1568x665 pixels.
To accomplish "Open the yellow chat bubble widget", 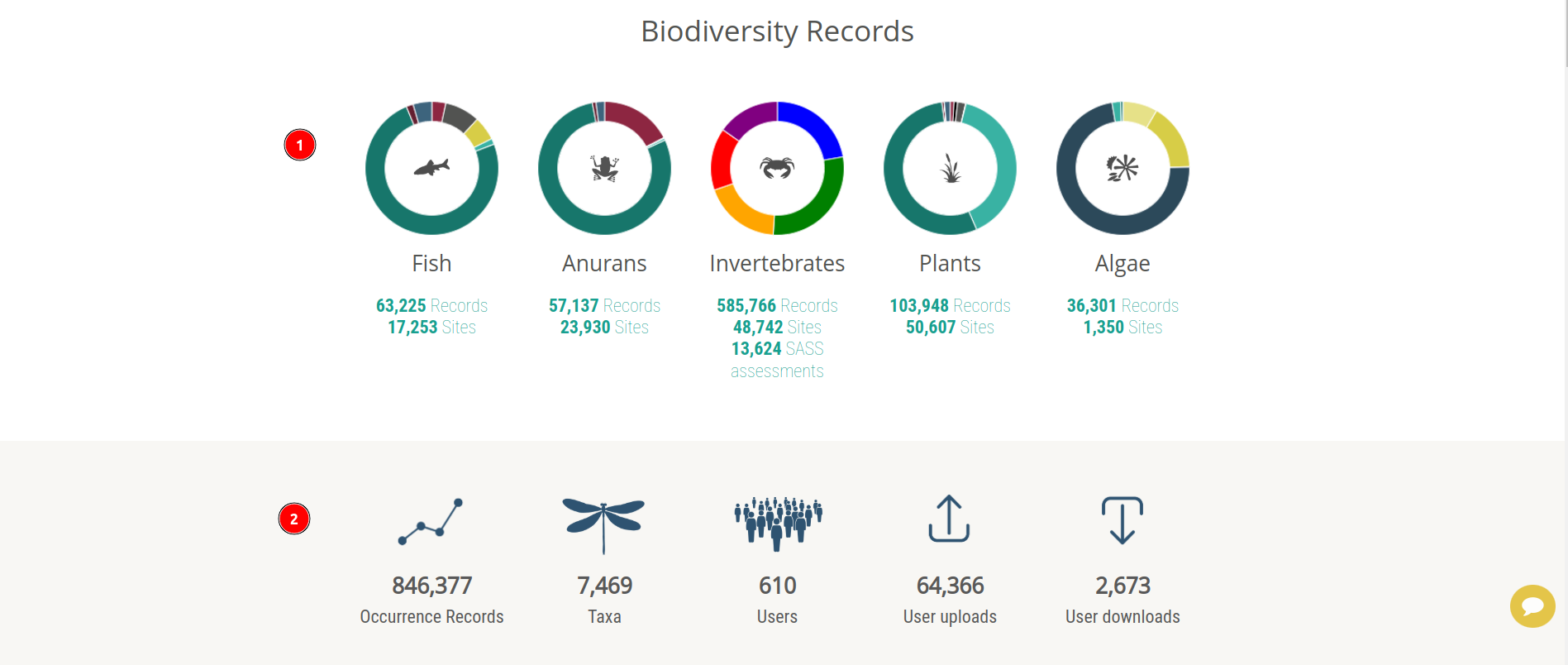I will pos(1532,606).
